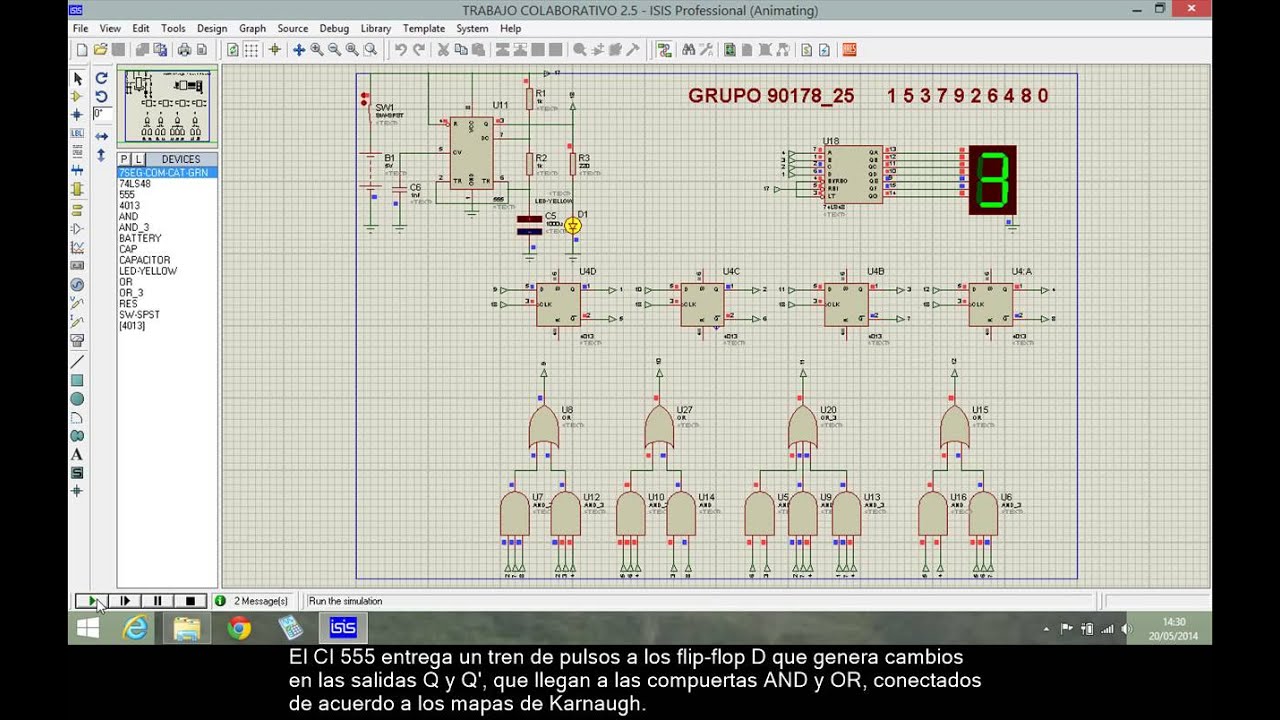
Task: Select the Buses mode tool
Action: (x=77, y=171)
